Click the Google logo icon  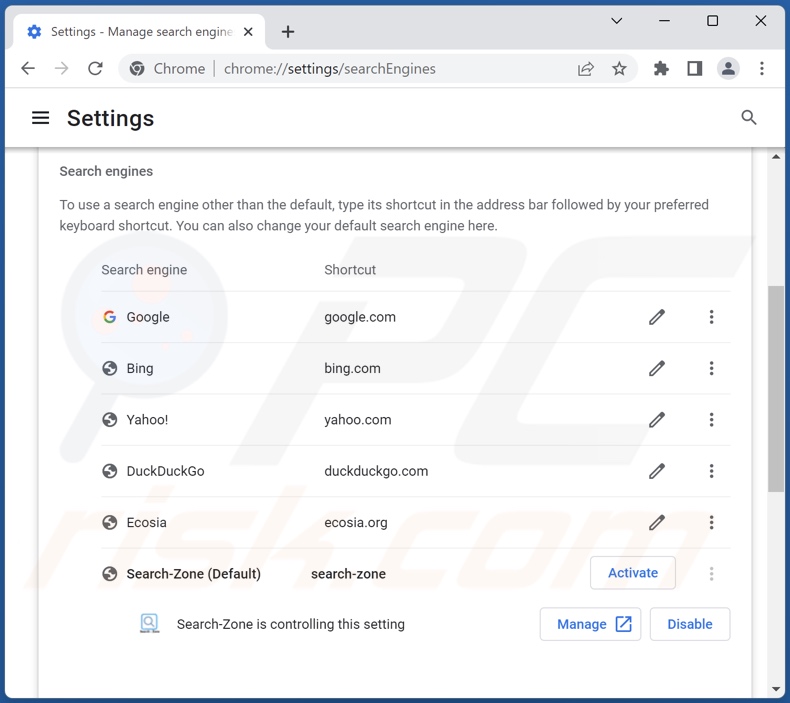[x=109, y=317]
